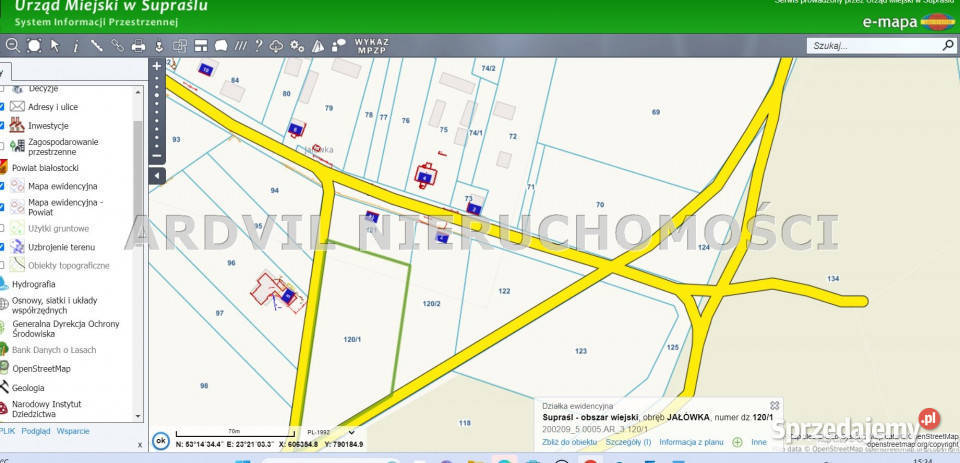The width and height of the screenshot is (960, 463).
Task: Open the help question mark tool
Action: point(258,45)
